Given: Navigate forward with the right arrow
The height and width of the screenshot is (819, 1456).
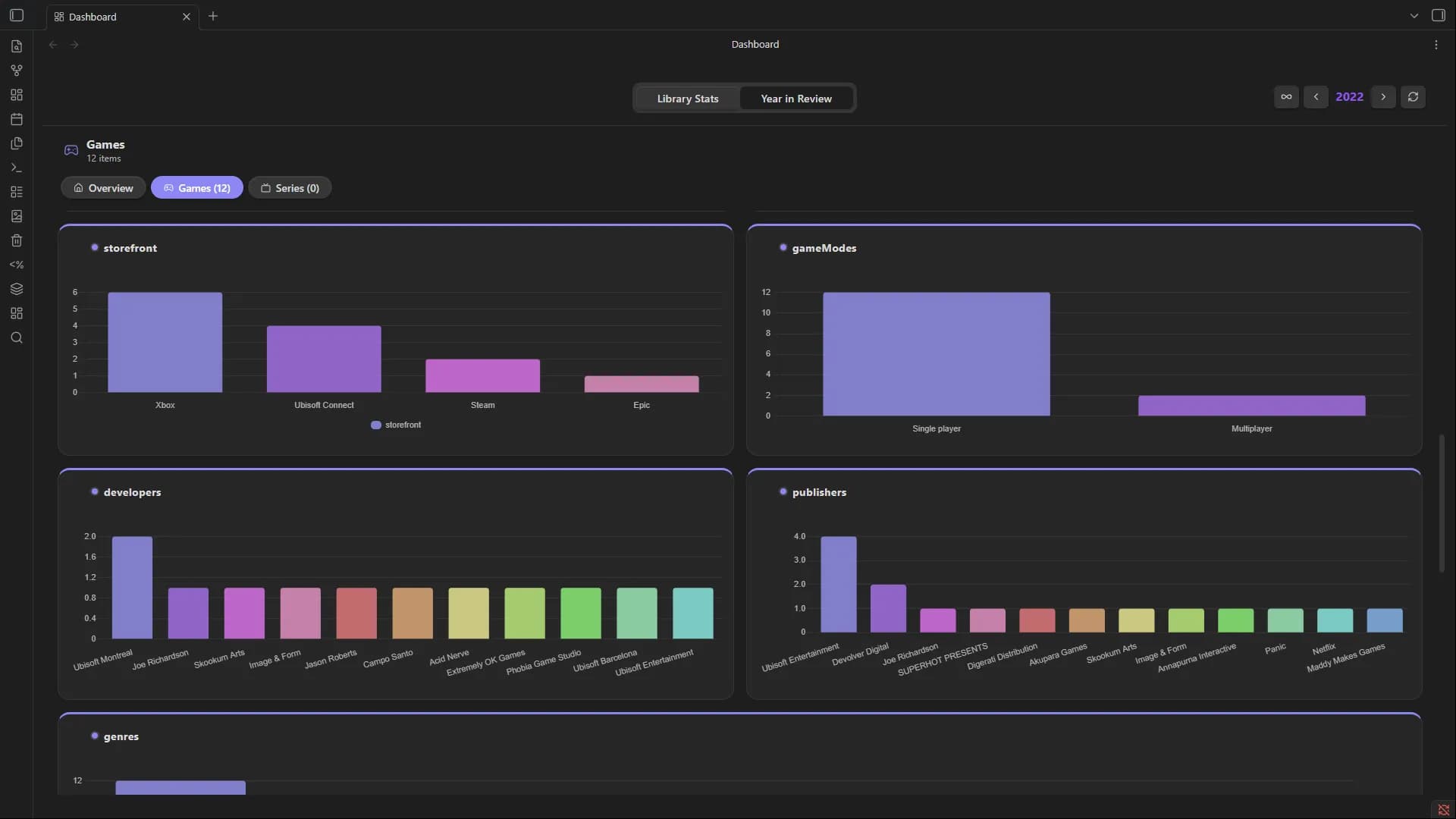Looking at the screenshot, I should point(74,45).
